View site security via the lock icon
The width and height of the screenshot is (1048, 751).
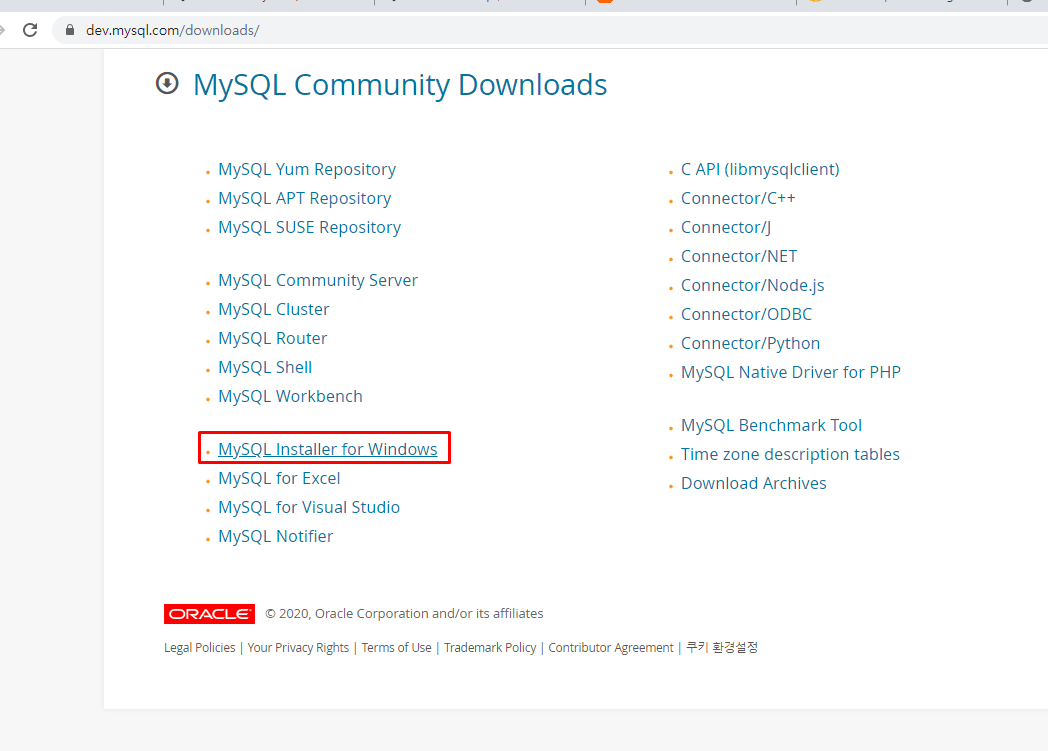coord(70,30)
